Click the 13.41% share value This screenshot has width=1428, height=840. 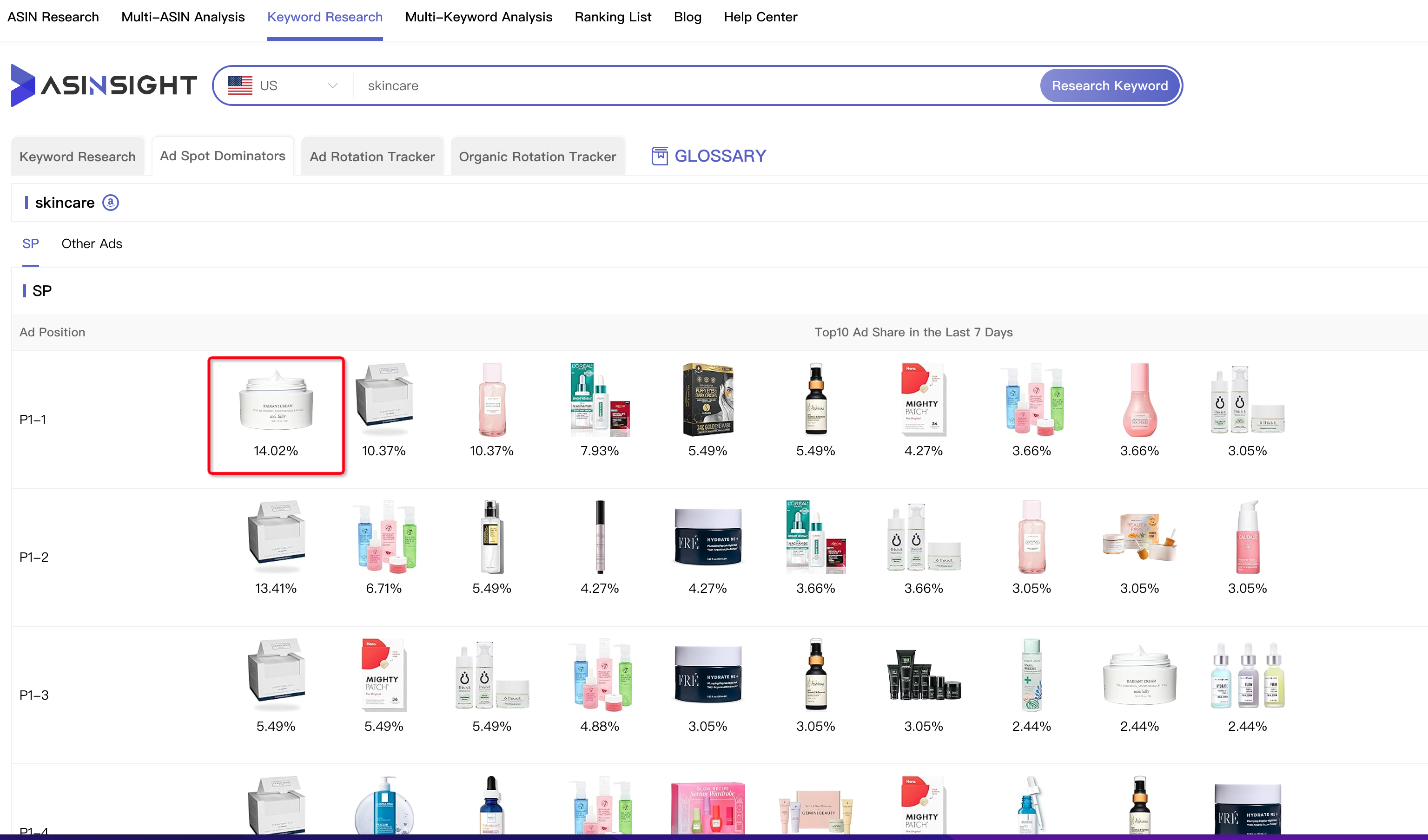[x=276, y=588]
